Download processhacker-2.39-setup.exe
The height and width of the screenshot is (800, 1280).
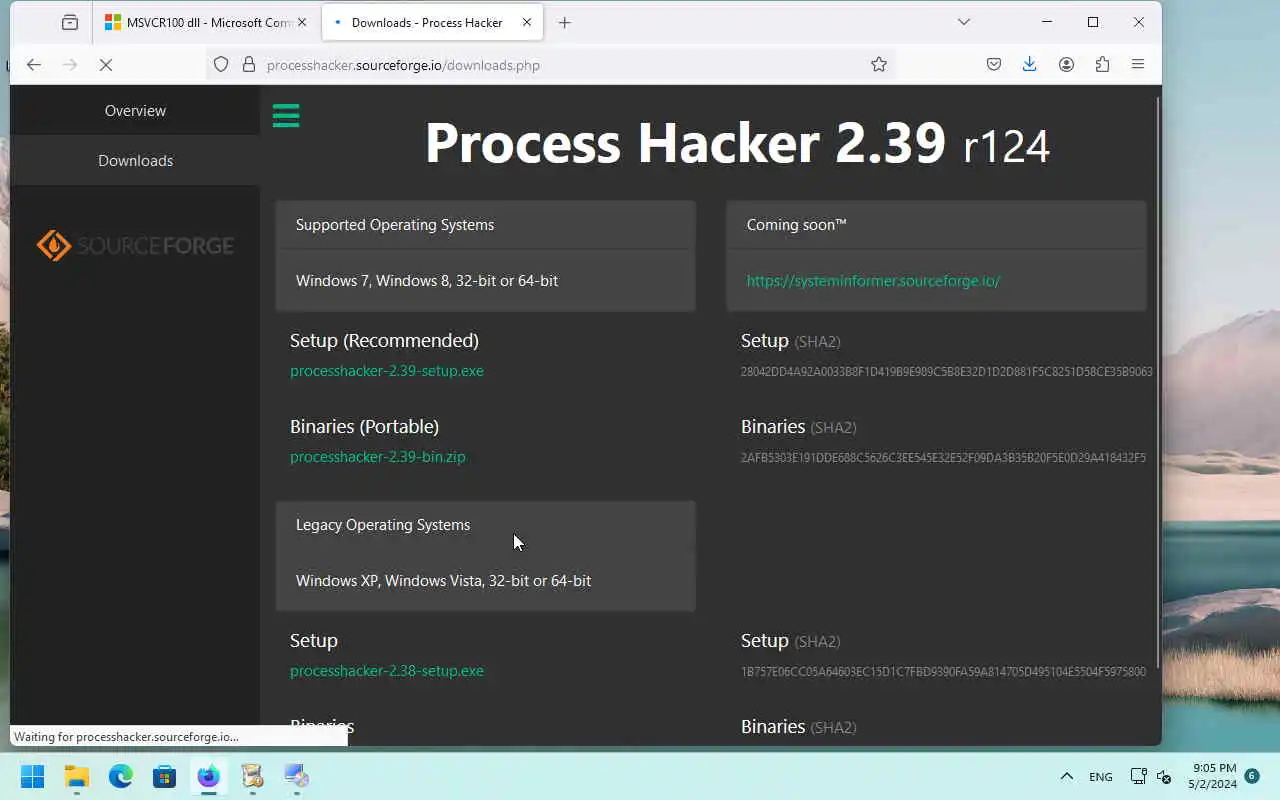pos(387,371)
